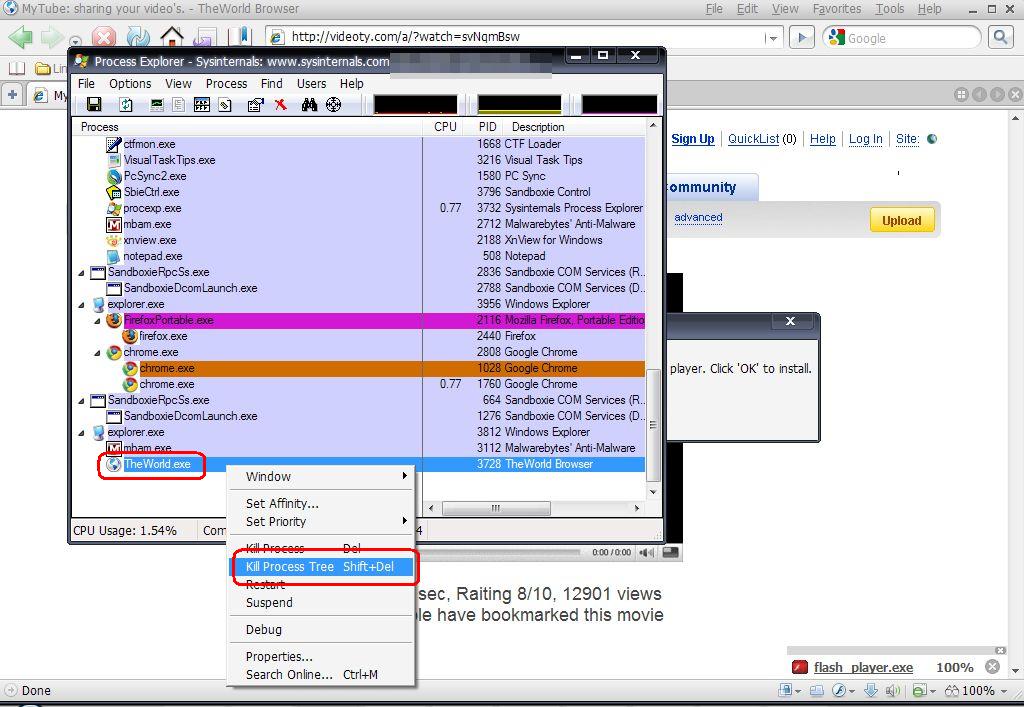Collapse the explorer.exe 3812 node
Image resolution: width=1024 pixels, height=707 pixels.
[x=81, y=432]
